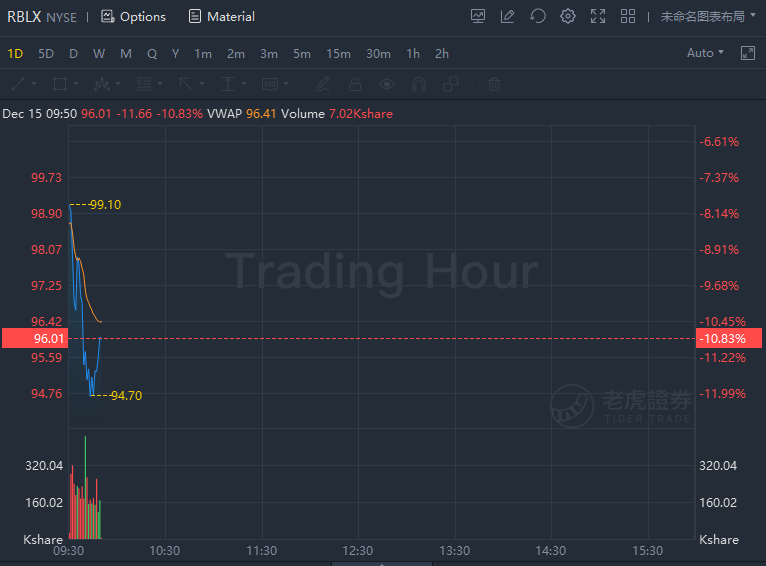Viewport: 766px width, 566px height.
Task: Open the grid layout icon
Action: 628,16
